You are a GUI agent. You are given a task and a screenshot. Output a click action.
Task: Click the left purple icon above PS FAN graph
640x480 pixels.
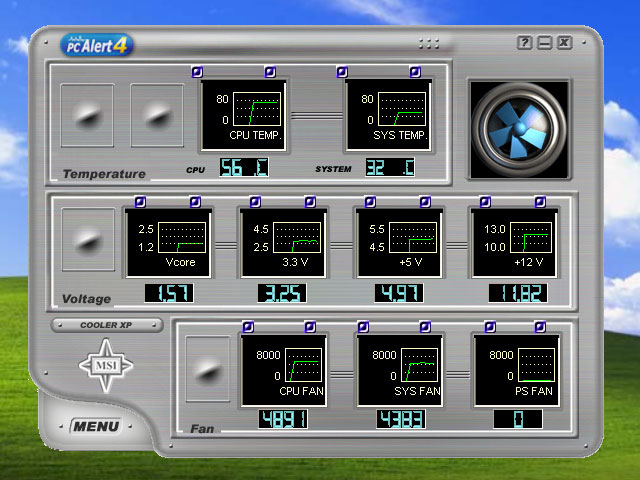[490, 327]
